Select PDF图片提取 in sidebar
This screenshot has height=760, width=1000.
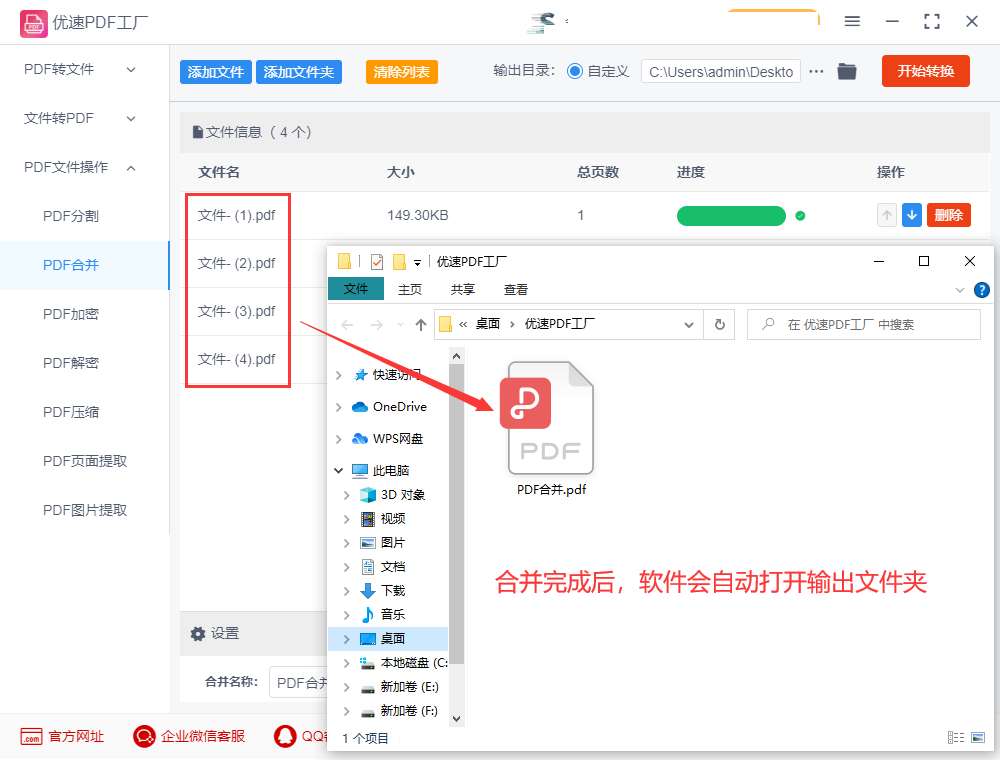point(85,511)
